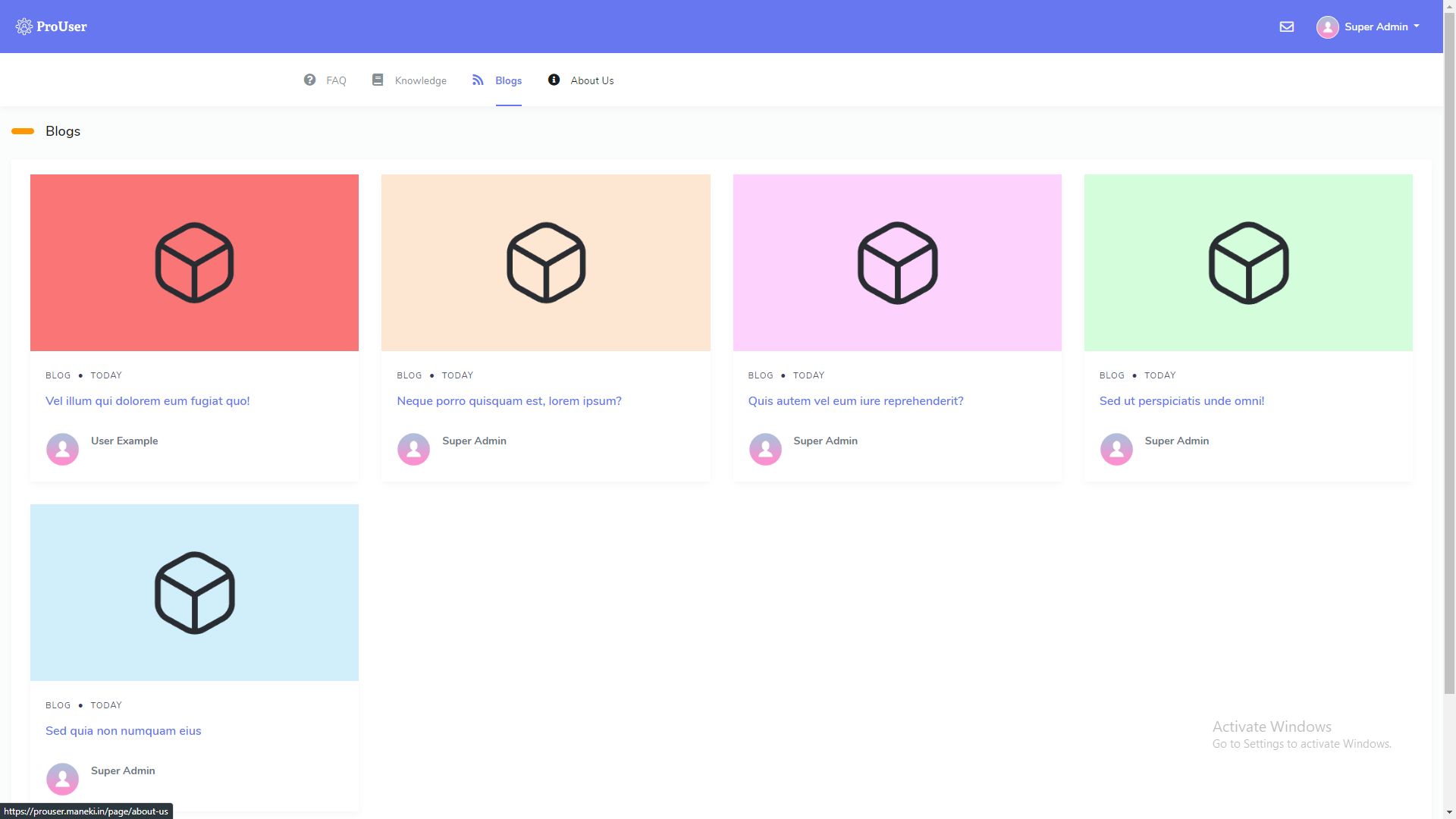The width and height of the screenshot is (1456, 819).
Task: Click author avatar under Sed quia post
Action: pos(62,779)
